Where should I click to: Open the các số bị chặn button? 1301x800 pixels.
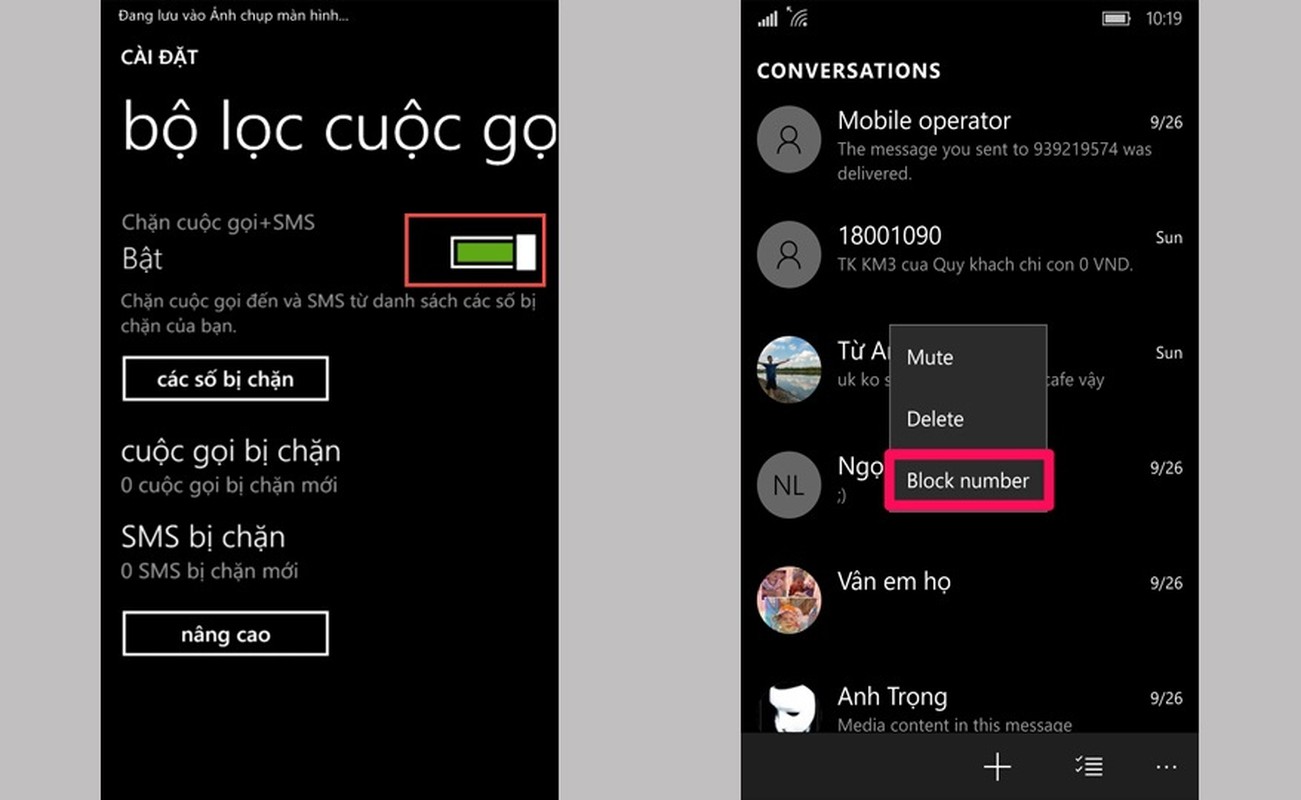(x=225, y=379)
